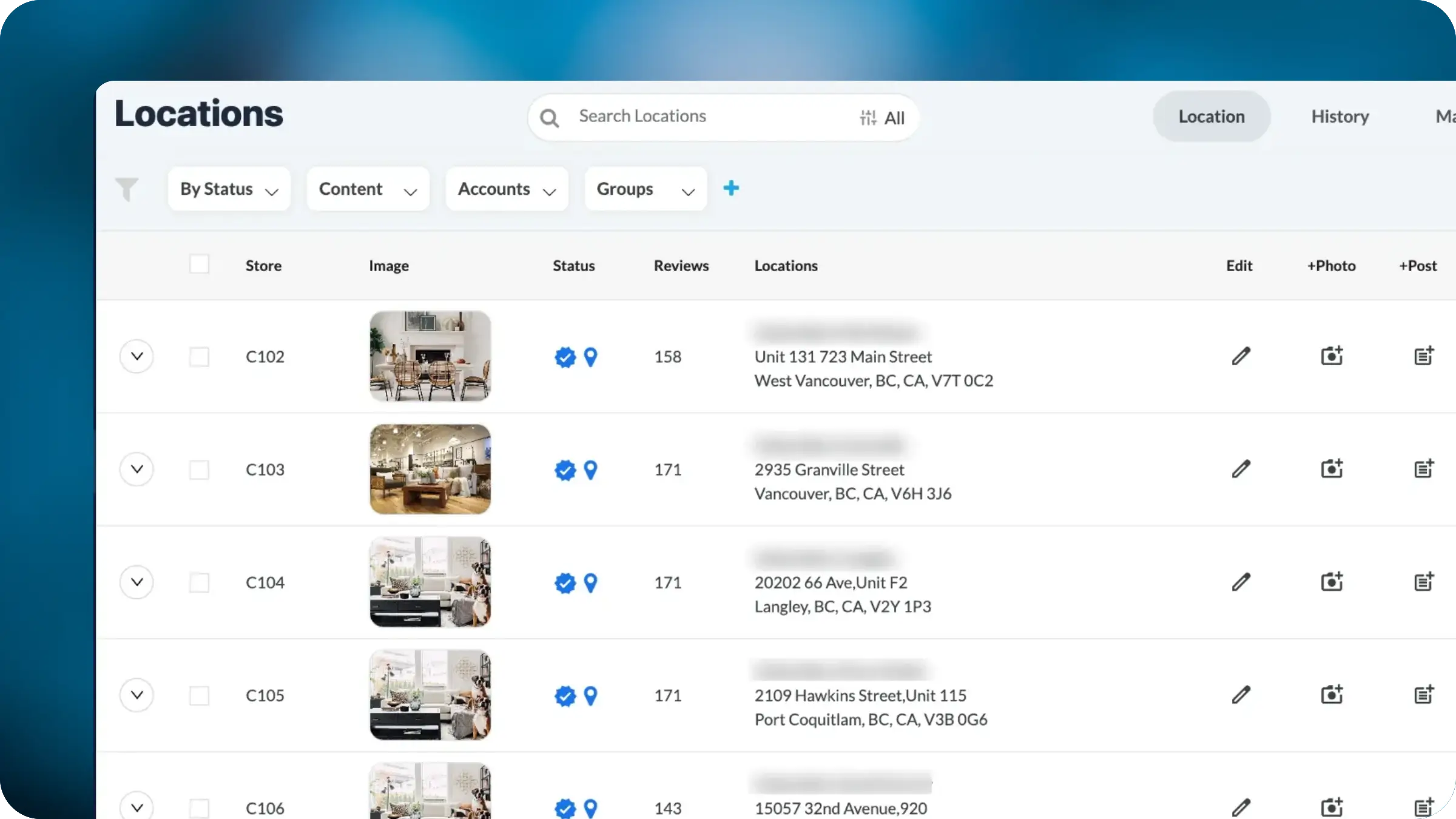This screenshot has width=1456, height=819.
Task: Click the funnel filter icon
Action: pyautogui.click(x=127, y=189)
